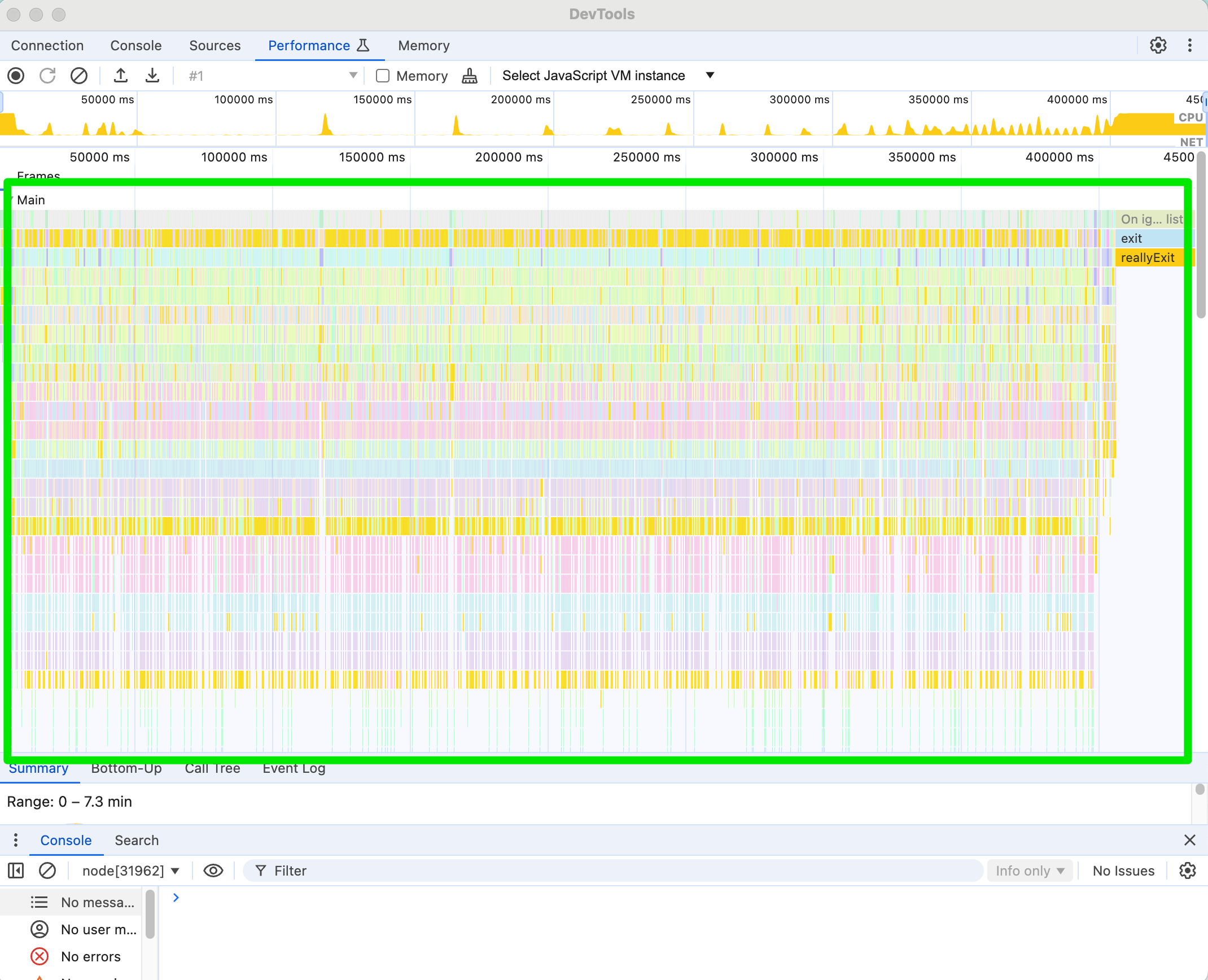Open the recording #1 dropdown
The width and height of the screenshot is (1208, 980).
pos(272,76)
